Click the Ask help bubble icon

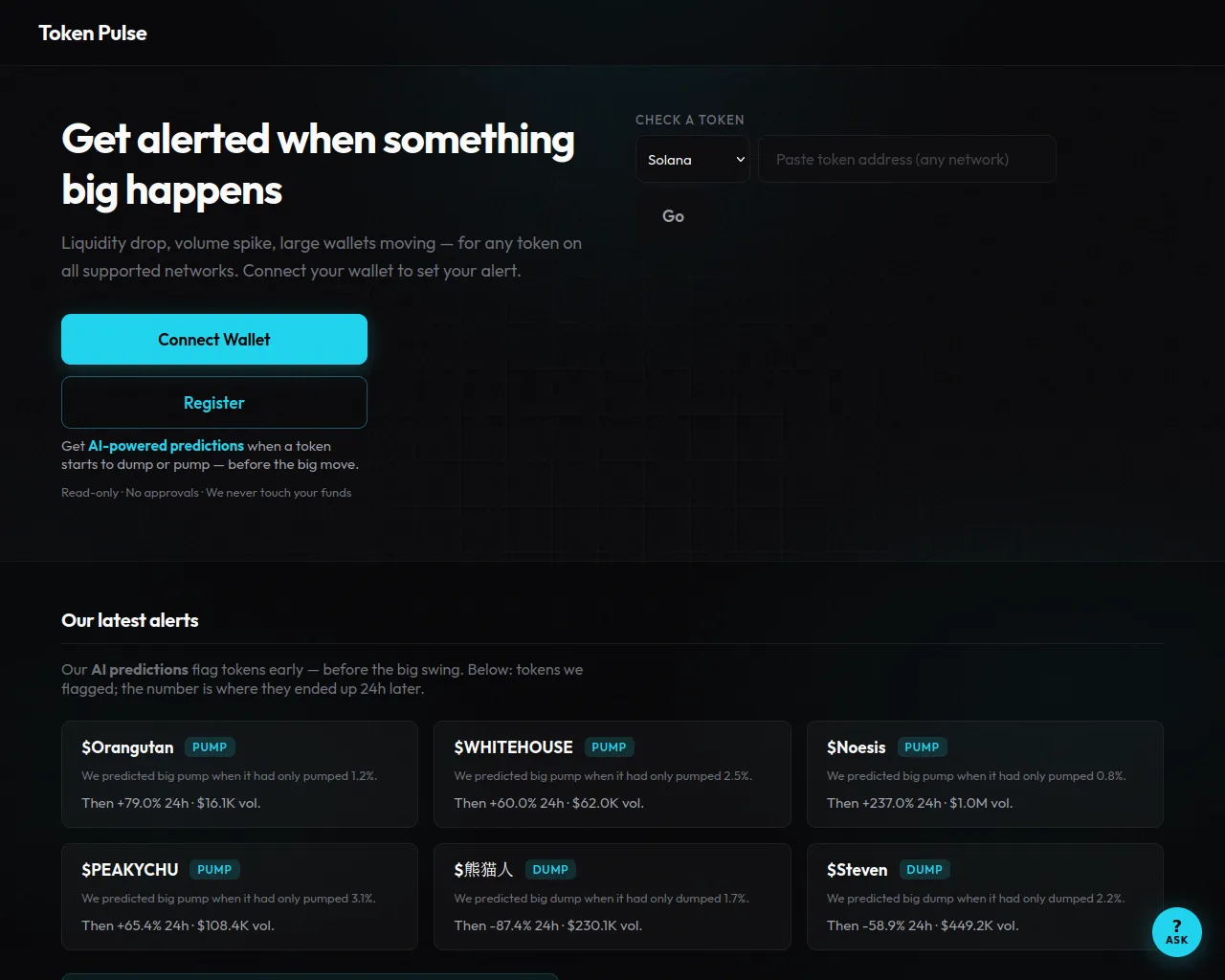tap(1176, 932)
